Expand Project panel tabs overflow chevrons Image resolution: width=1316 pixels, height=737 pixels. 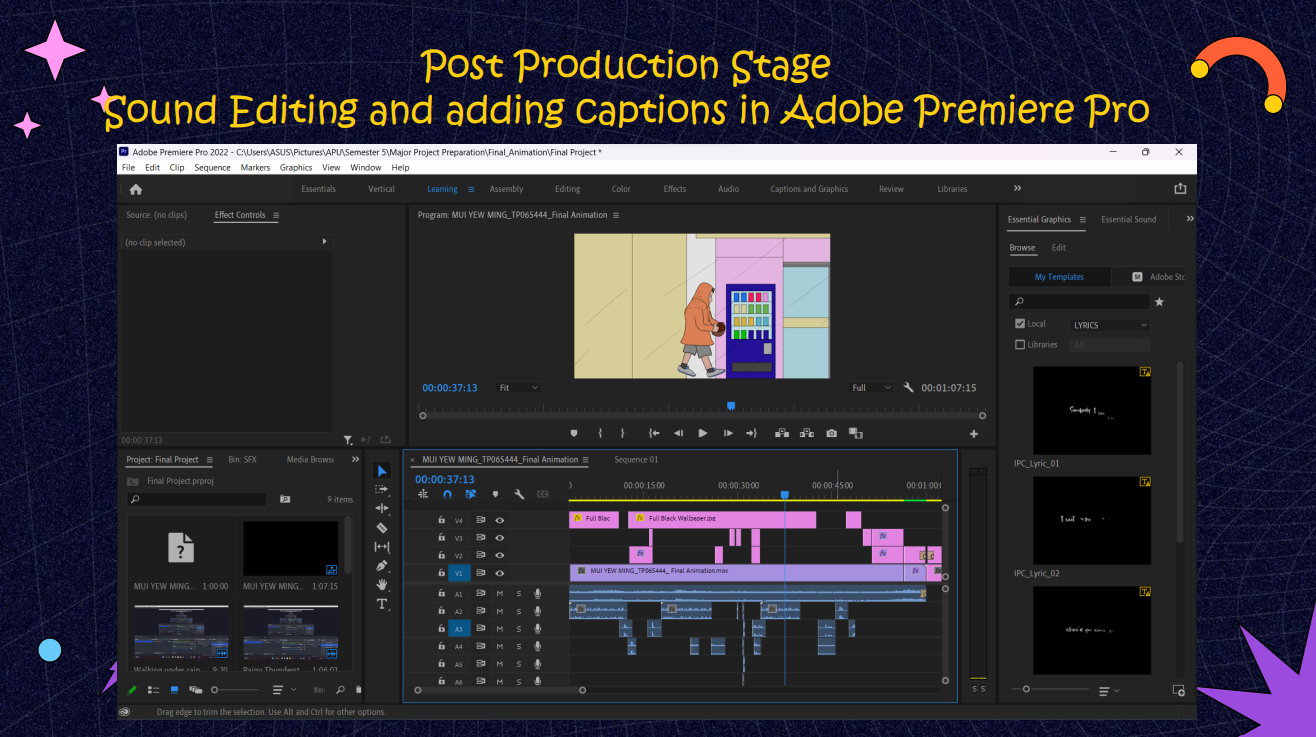(x=355, y=459)
